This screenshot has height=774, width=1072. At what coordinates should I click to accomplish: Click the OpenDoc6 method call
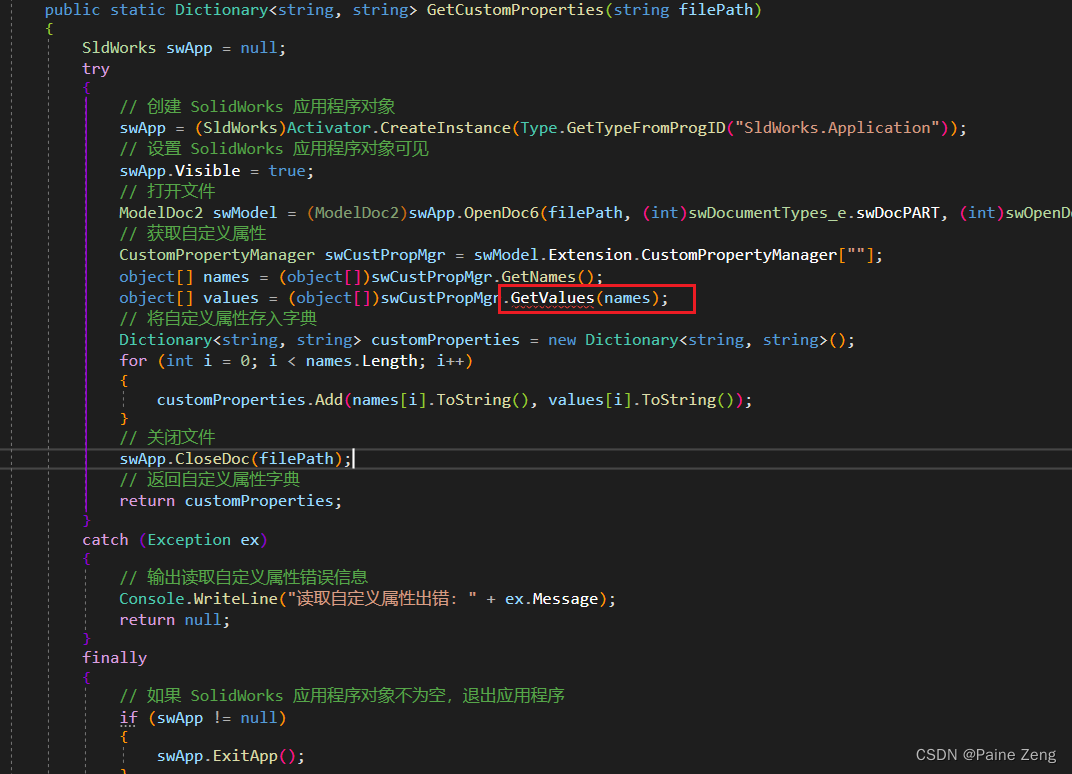point(501,213)
